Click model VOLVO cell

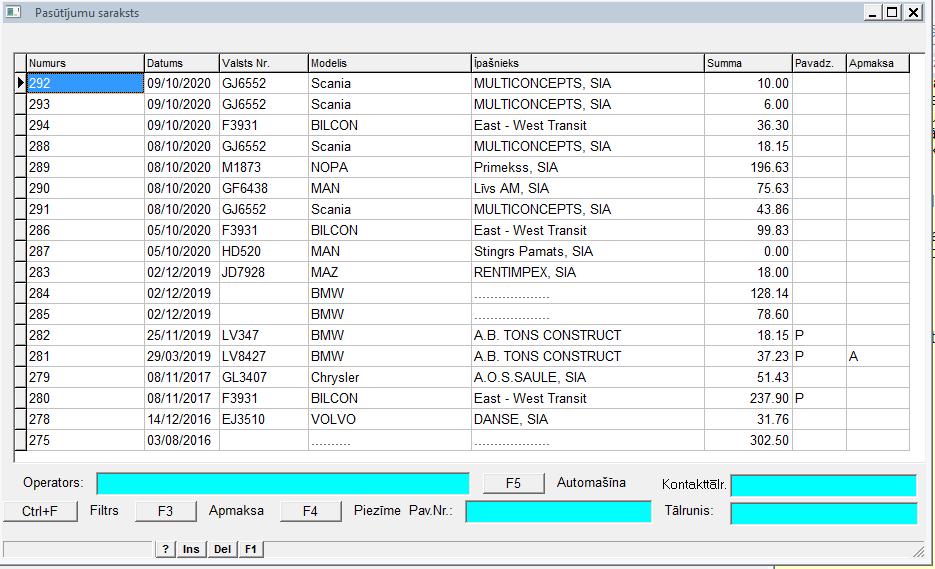click(390, 419)
